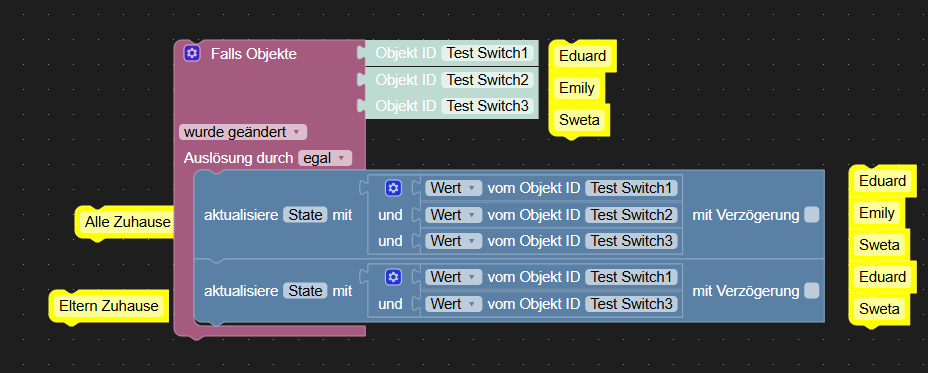Select Sweta note right of second aktualisiere block
Screen dimensions: 928x373
pyautogui.click(x=879, y=309)
